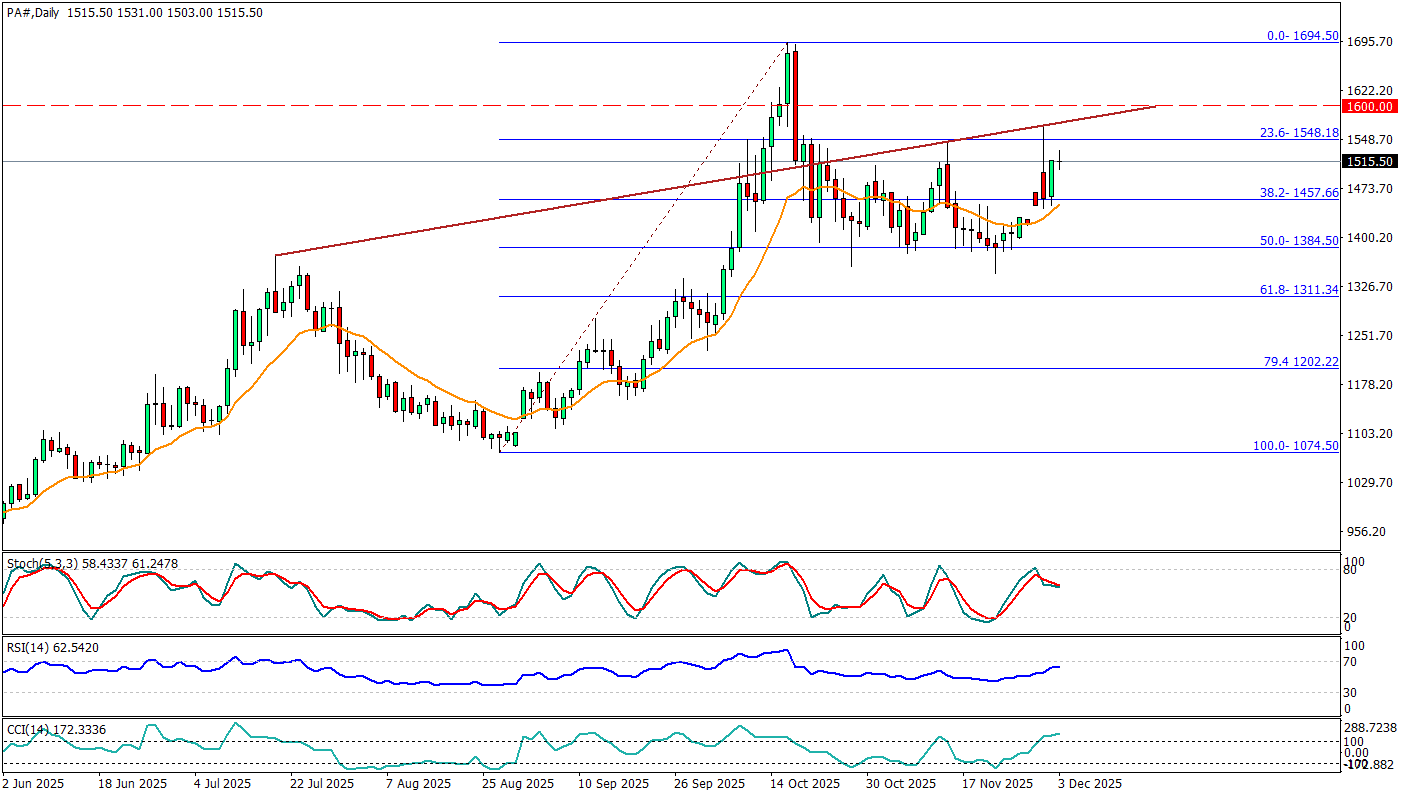Select the 38.2- 1457.66 Fibonacci level label
Viewport: 1404px width, 796px height.
(x=1298, y=192)
